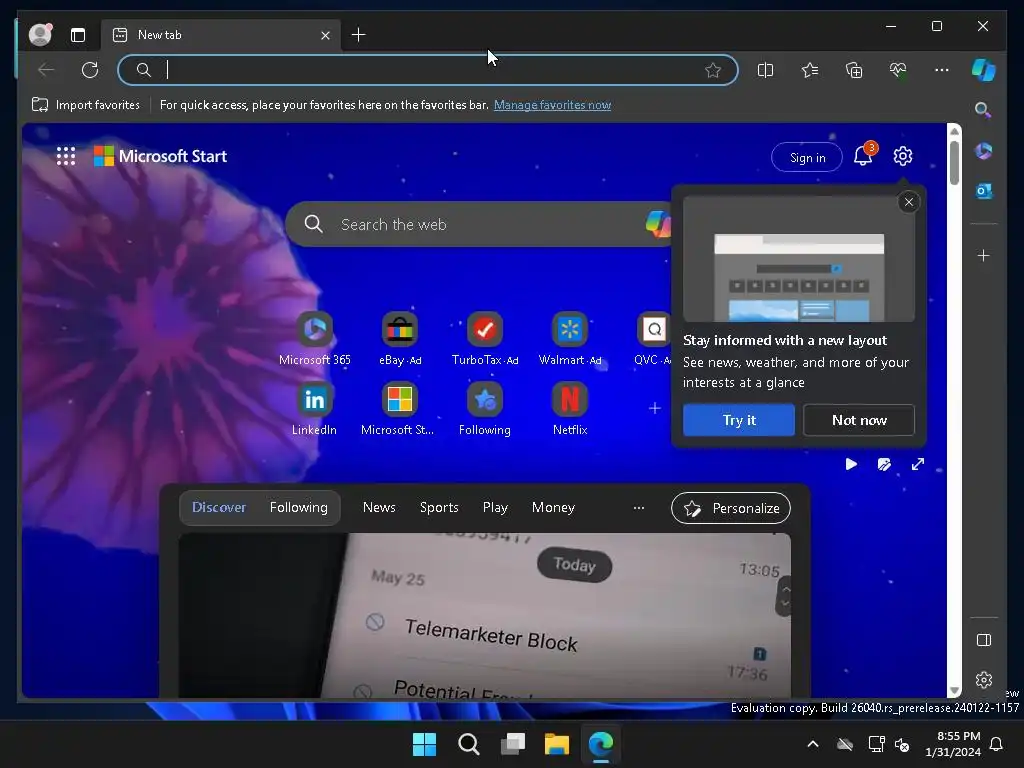Open Copilot icon in Edge toolbar
The height and width of the screenshot is (768, 1024).
(x=984, y=70)
